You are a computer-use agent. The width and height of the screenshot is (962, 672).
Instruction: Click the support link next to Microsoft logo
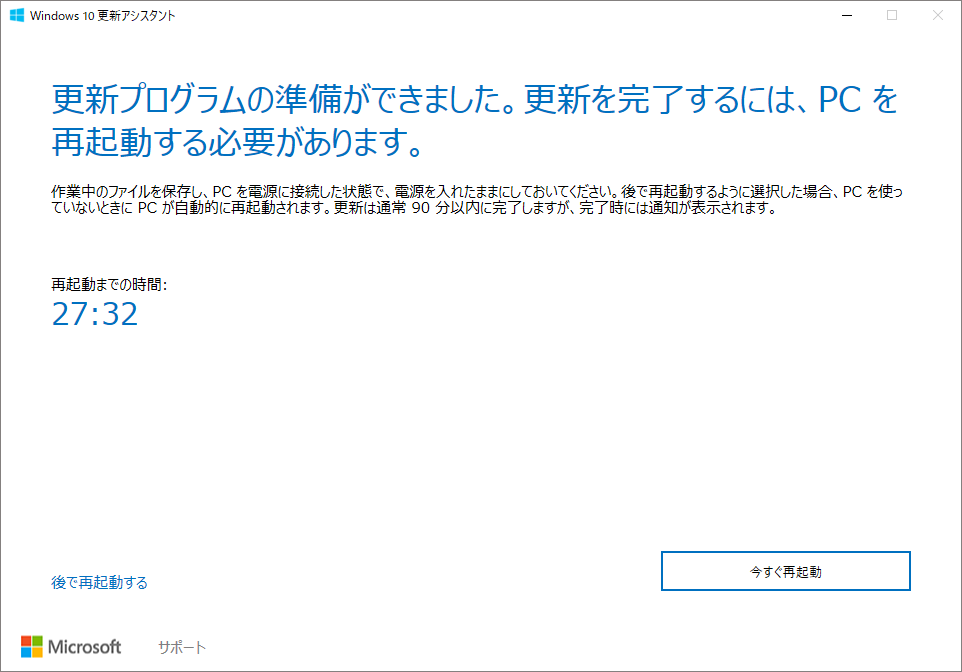click(181, 647)
